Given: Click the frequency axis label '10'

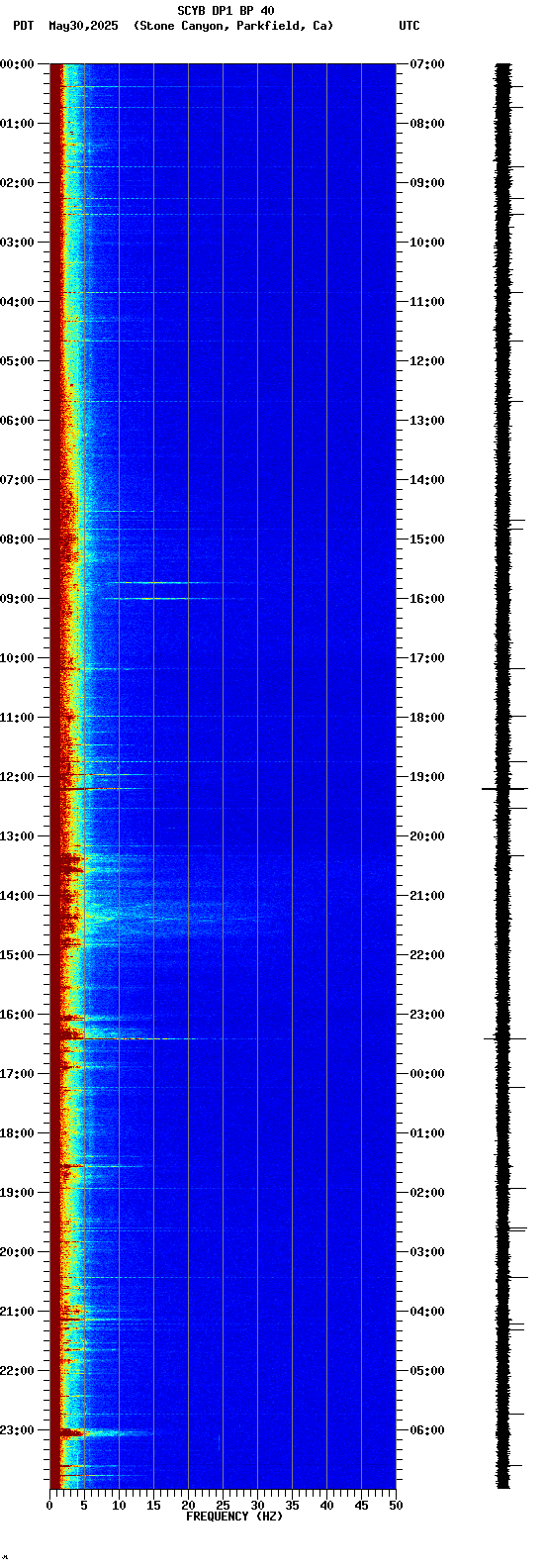Looking at the screenshot, I should pos(119,1506).
